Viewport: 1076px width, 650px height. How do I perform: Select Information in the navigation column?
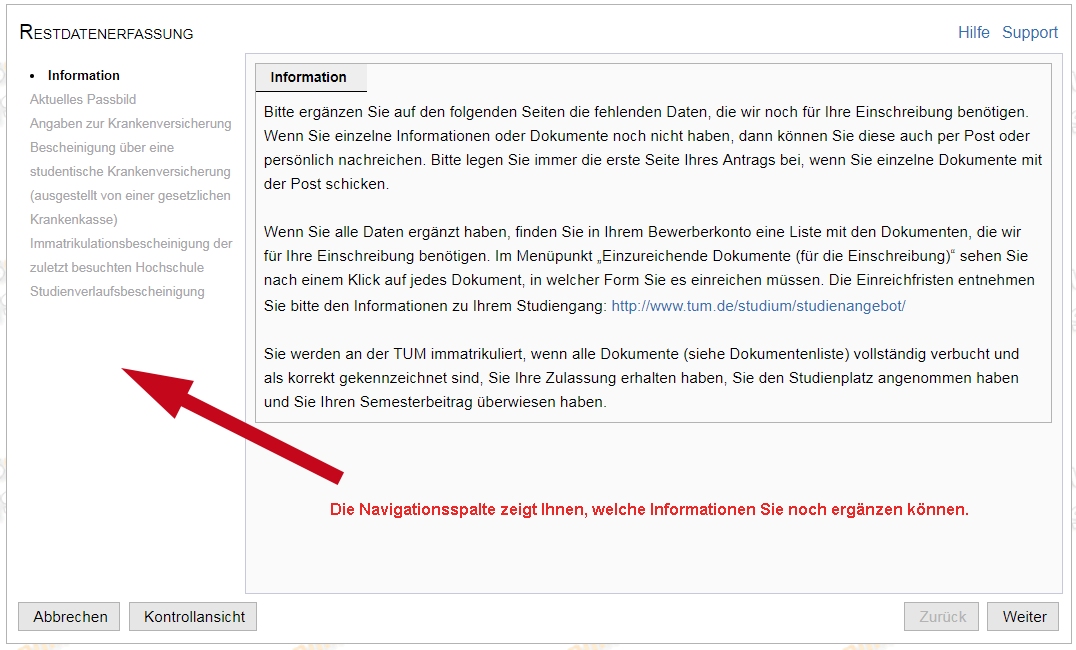(x=83, y=75)
